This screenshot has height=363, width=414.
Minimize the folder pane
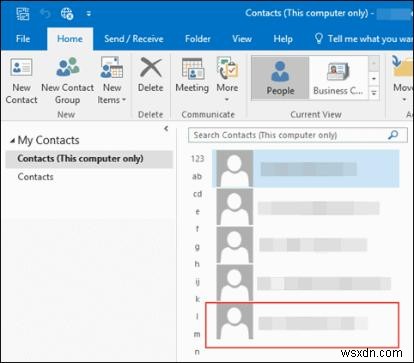166,129
